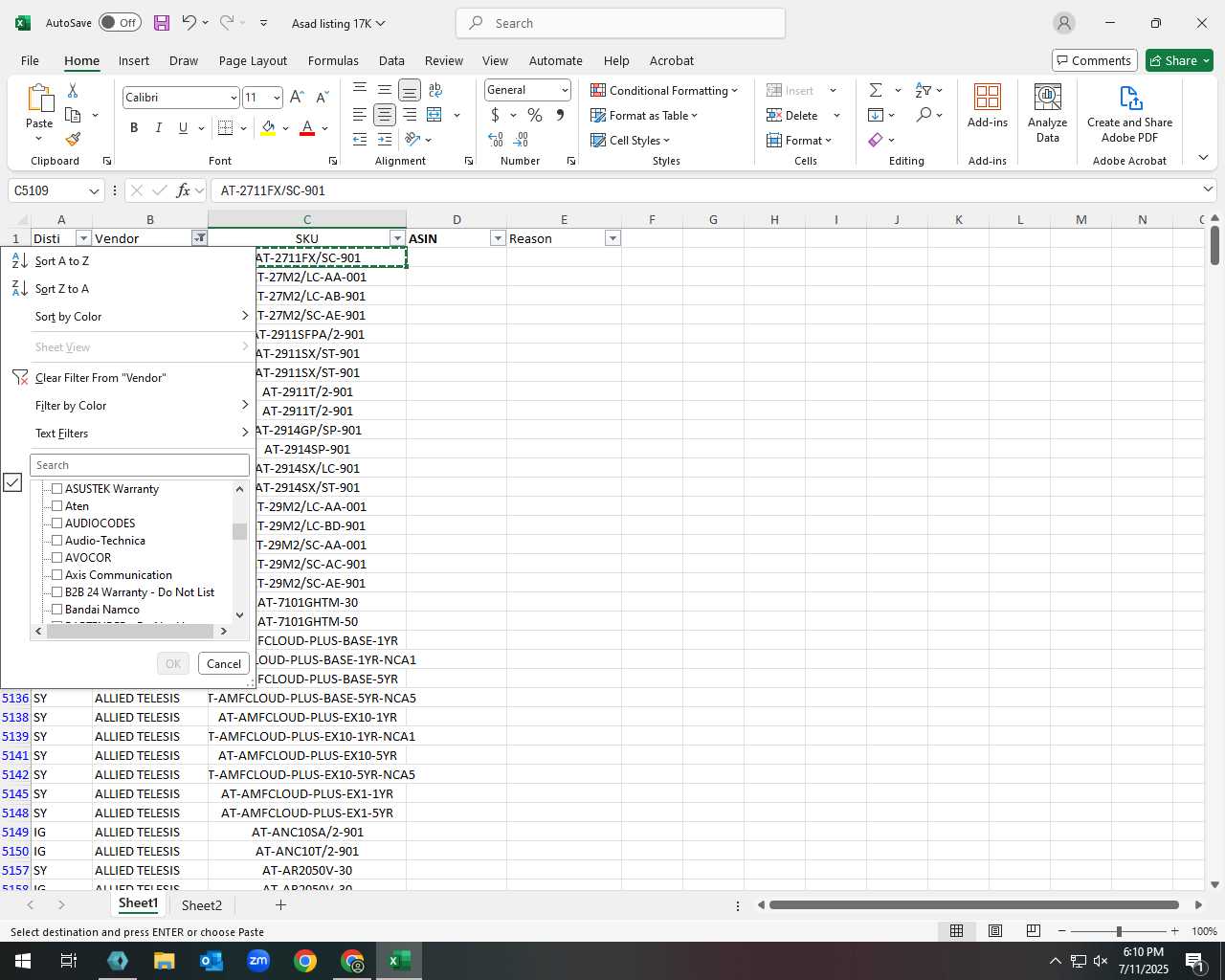Switch to Sheet2 tab
1225x980 pixels.
coord(202,905)
